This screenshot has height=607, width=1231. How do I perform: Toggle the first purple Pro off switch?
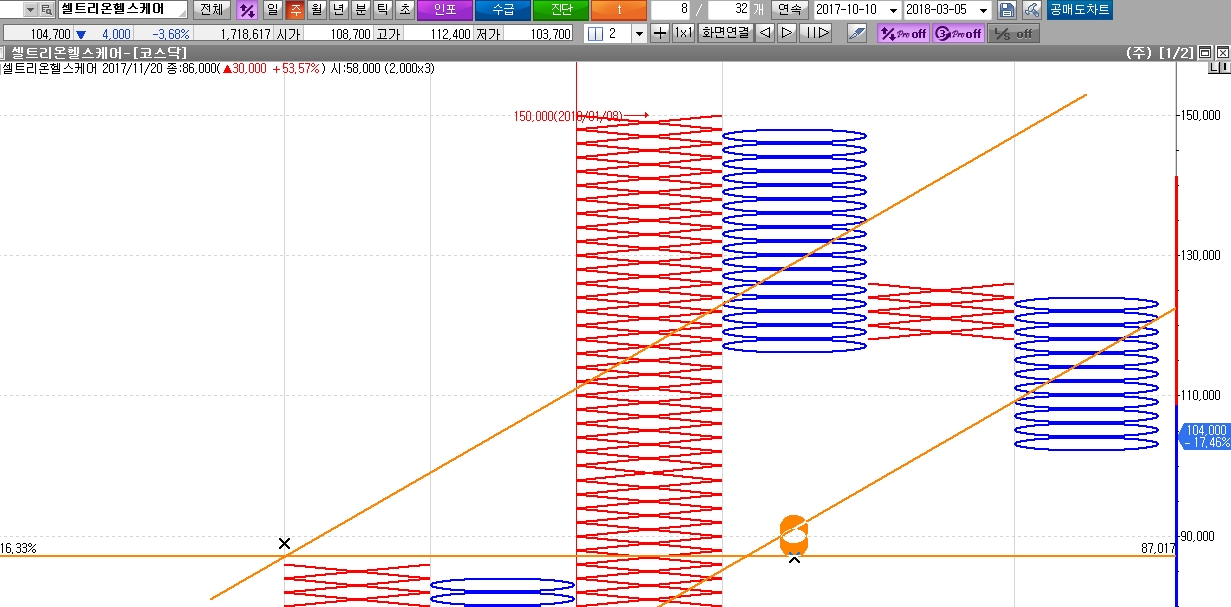pos(902,33)
